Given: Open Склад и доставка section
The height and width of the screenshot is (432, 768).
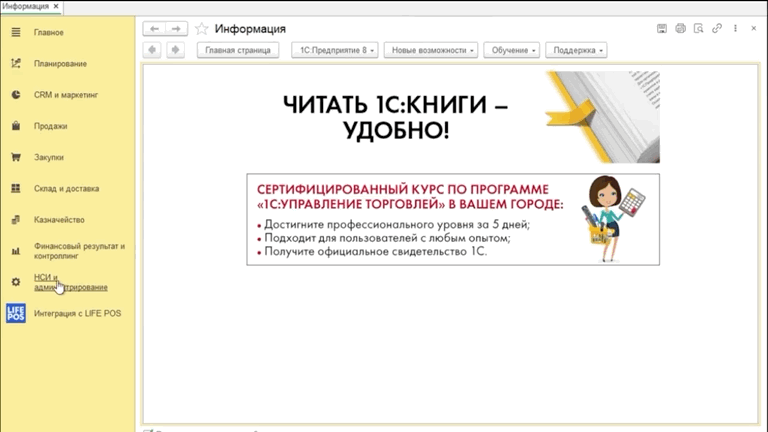Looking at the screenshot, I should 66,189.
